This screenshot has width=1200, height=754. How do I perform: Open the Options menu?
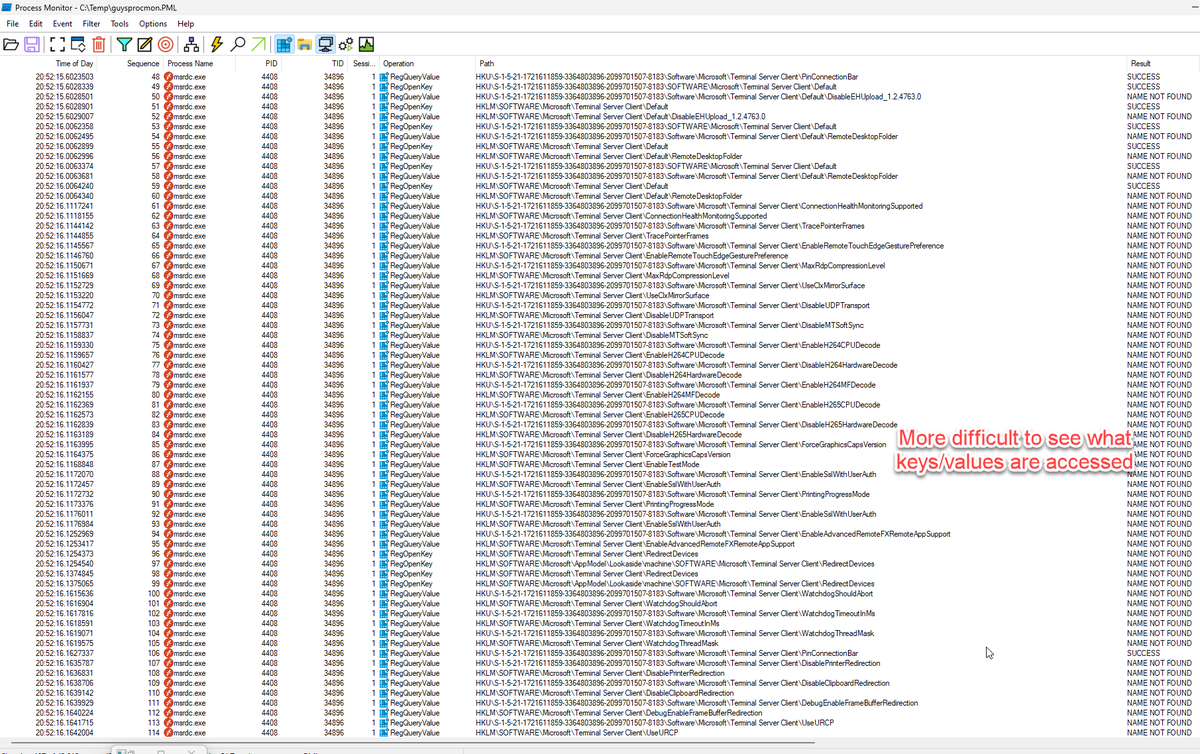point(153,23)
